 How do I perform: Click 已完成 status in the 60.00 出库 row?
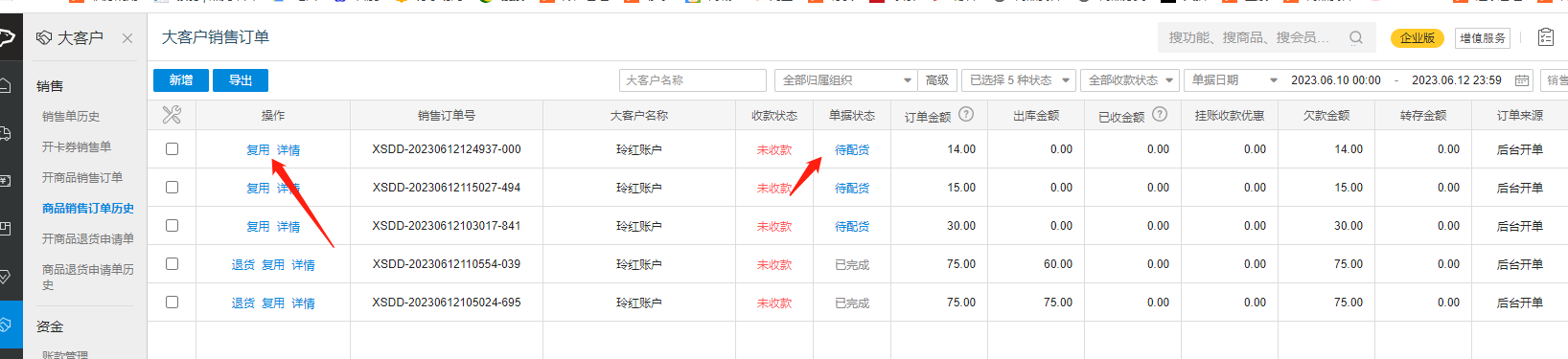852,265
